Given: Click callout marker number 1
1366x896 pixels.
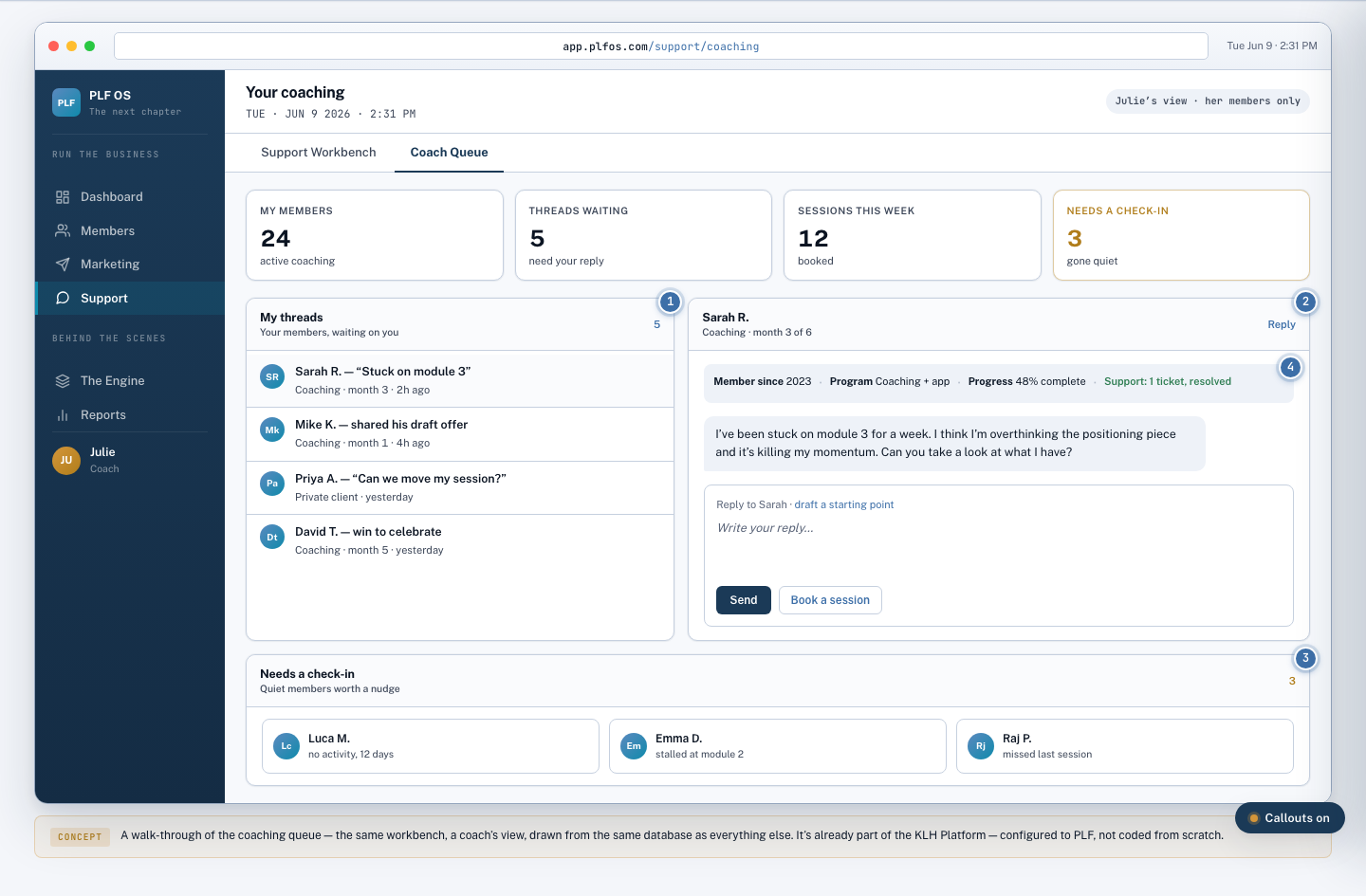Looking at the screenshot, I should 670,302.
